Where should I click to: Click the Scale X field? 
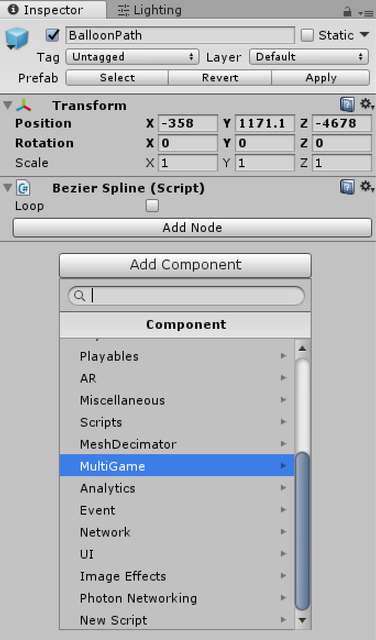click(x=188, y=163)
